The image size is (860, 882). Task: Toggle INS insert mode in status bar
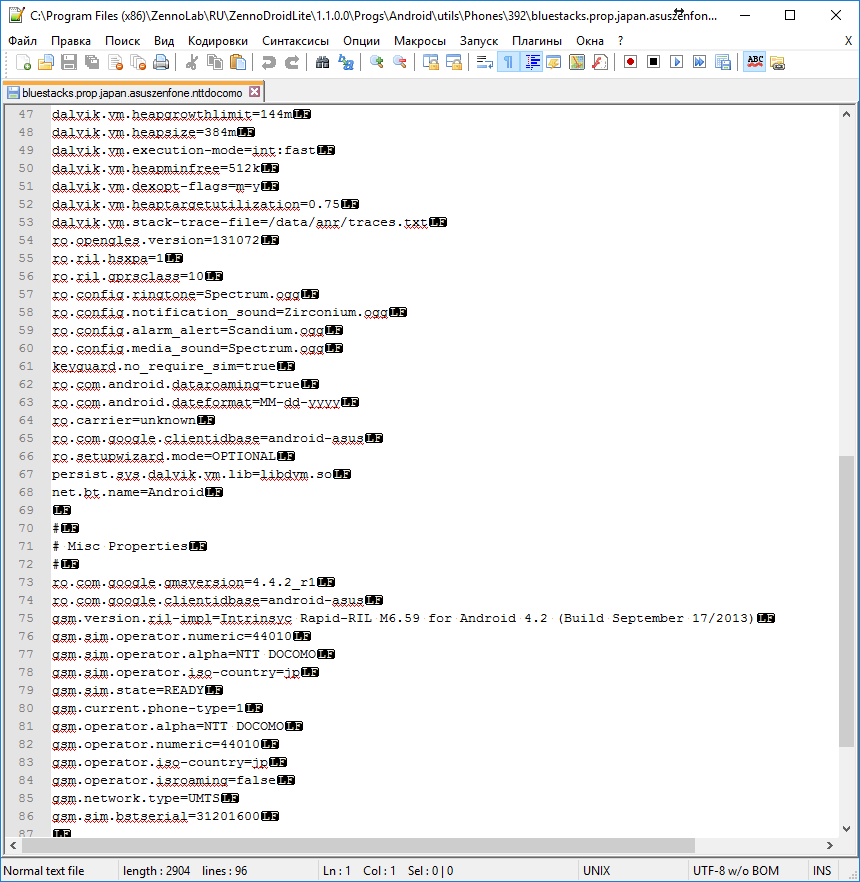822,871
